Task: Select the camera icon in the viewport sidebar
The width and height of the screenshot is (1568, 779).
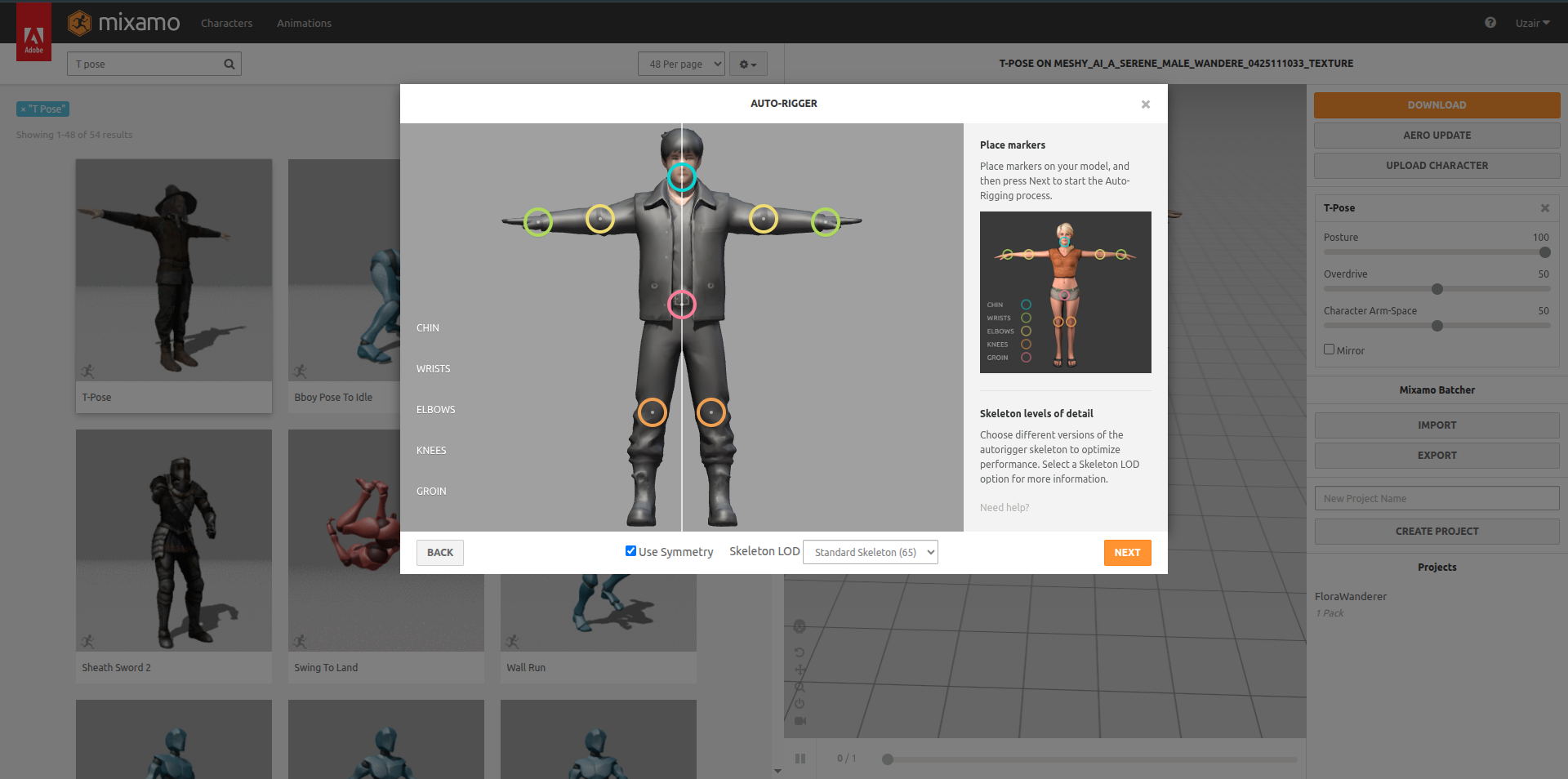Action: point(800,721)
